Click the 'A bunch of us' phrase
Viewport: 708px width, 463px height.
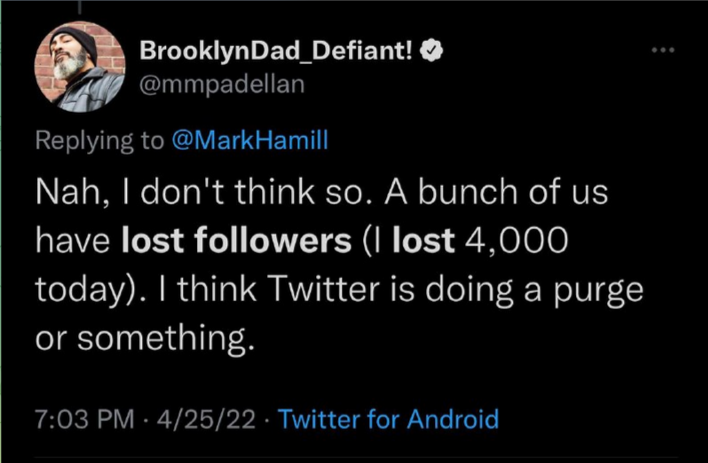[496, 192]
